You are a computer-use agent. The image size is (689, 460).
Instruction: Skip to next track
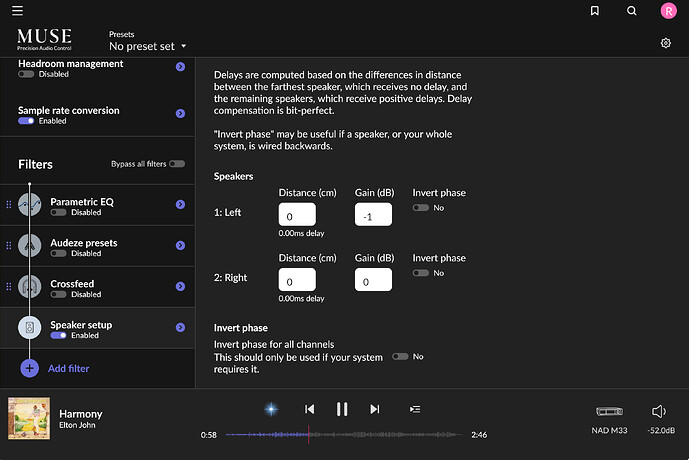point(375,409)
